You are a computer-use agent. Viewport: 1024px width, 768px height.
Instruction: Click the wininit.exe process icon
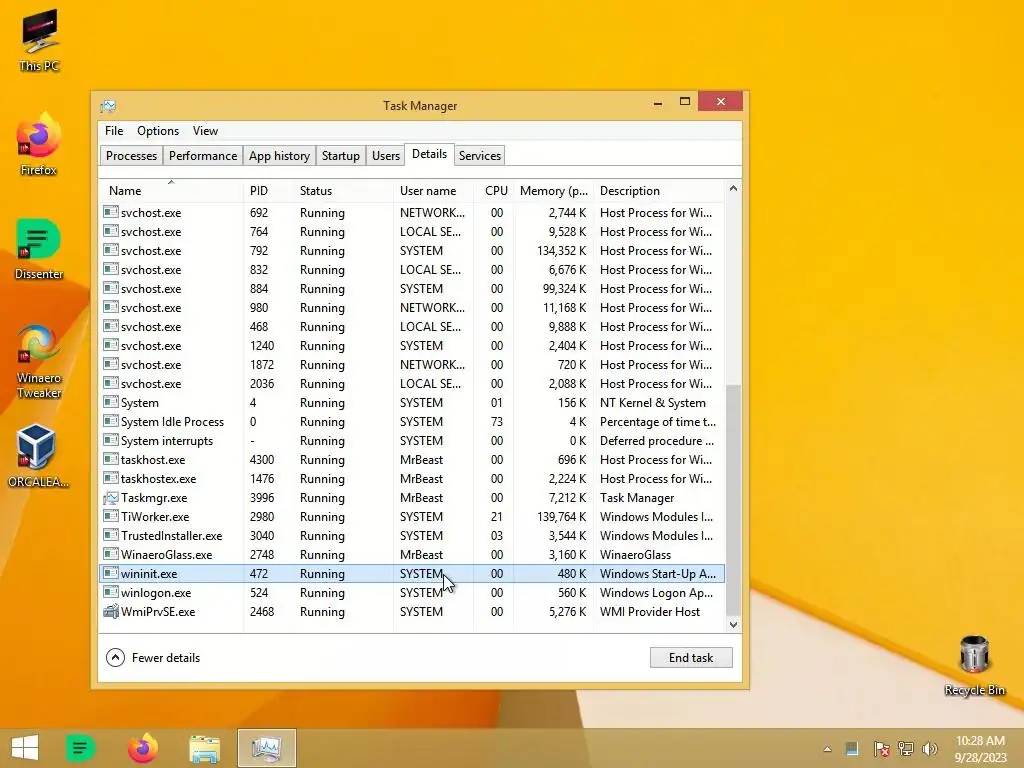(111, 573)
